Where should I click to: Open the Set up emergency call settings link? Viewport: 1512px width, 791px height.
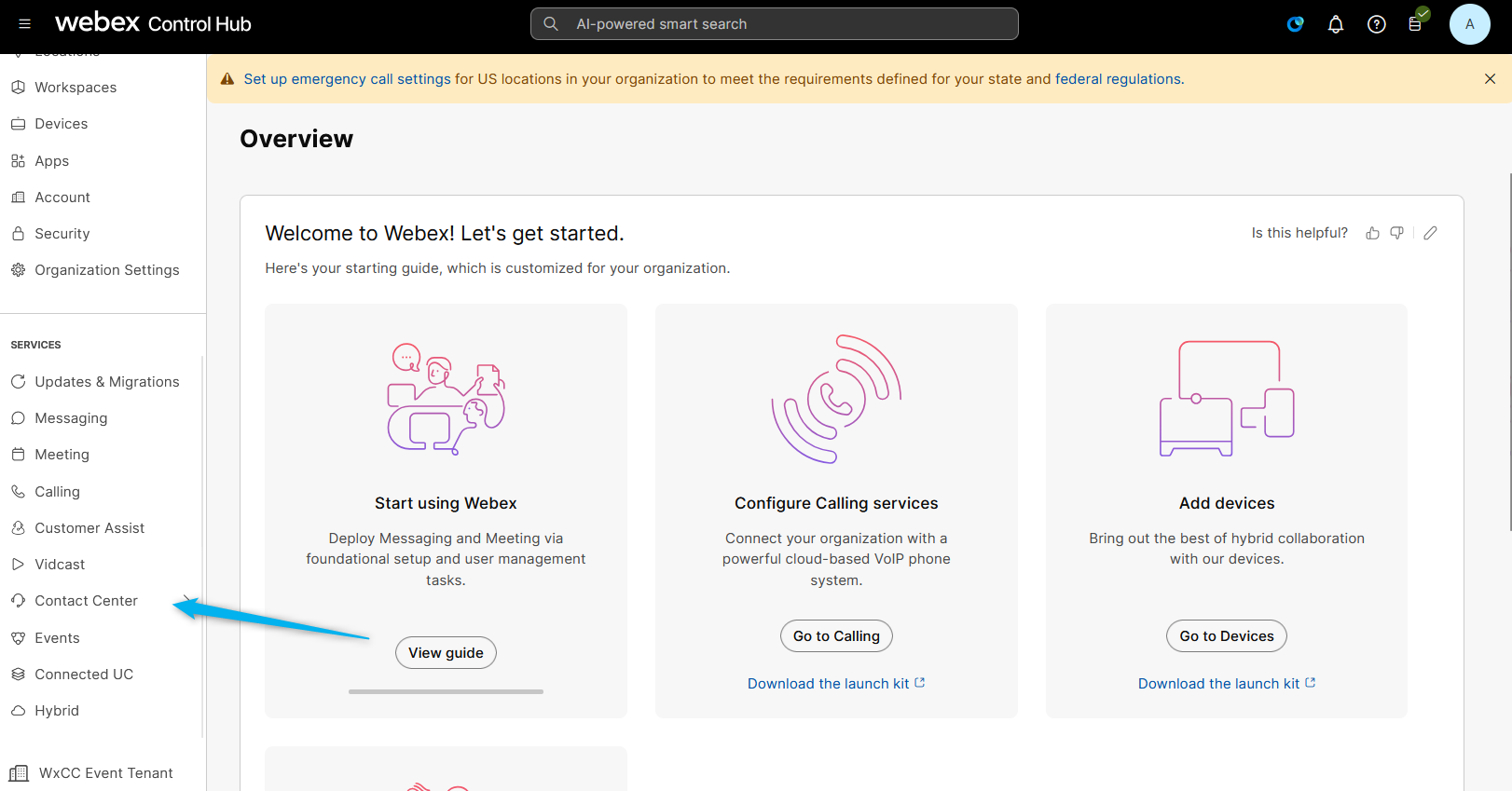coord(347,79)
